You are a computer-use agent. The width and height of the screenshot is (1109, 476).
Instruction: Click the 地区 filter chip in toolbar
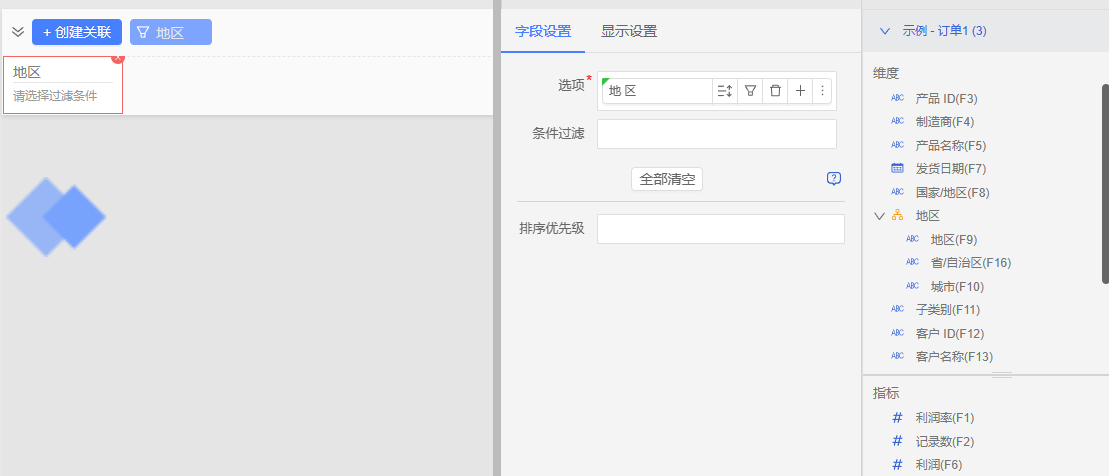(171, 32)
